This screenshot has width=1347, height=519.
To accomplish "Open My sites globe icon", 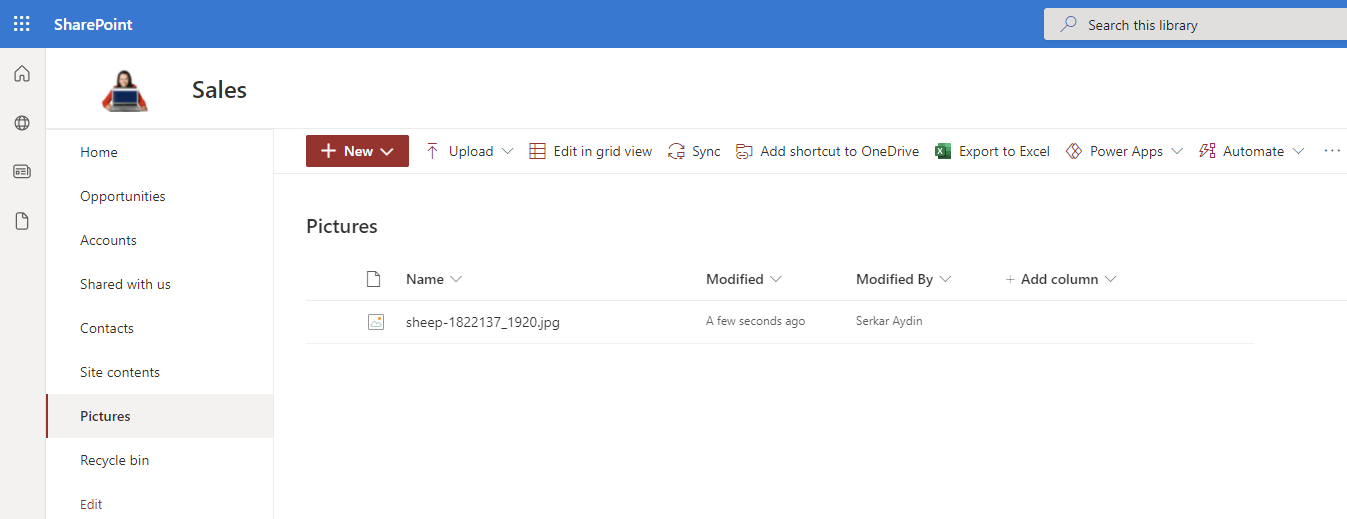I will coord(22,123).
